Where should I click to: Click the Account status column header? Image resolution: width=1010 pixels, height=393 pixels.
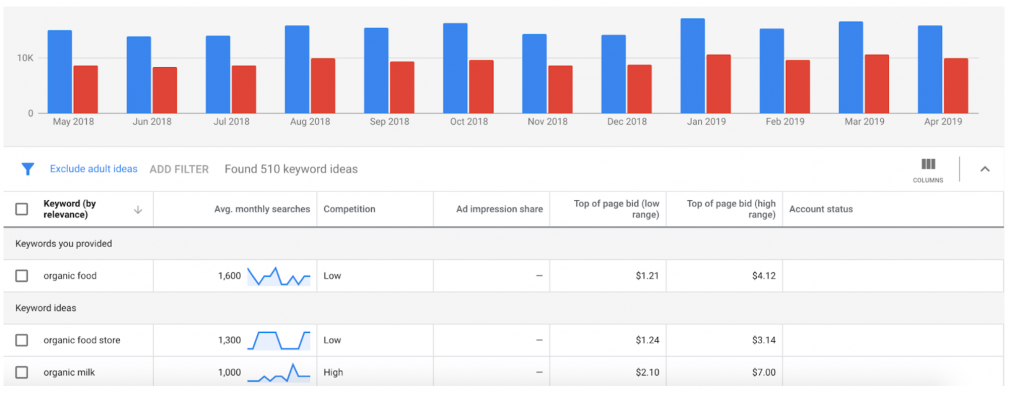pyautogui.click(x=821, y=209)
